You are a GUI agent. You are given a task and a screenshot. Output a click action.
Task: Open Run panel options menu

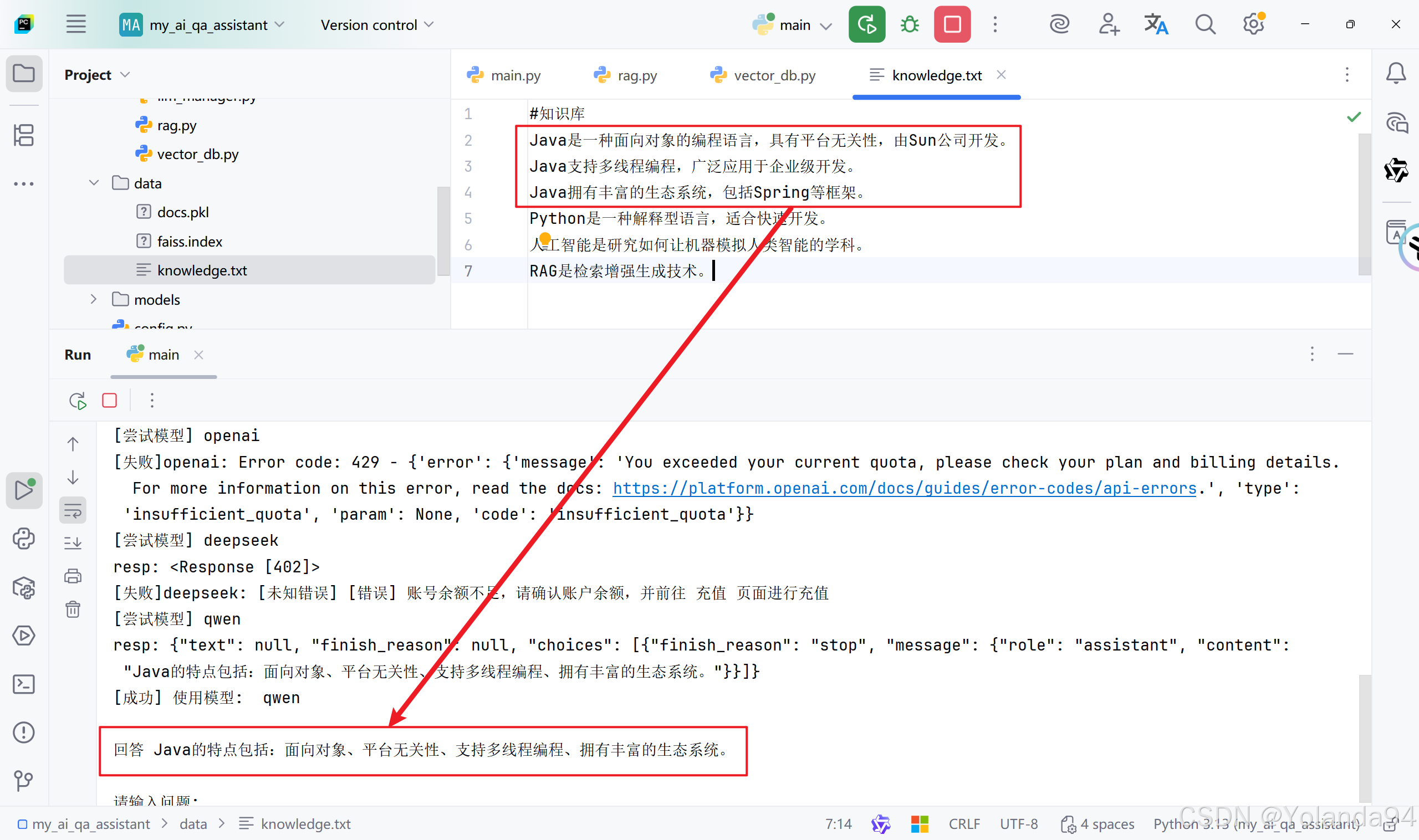click(1312, 354)
